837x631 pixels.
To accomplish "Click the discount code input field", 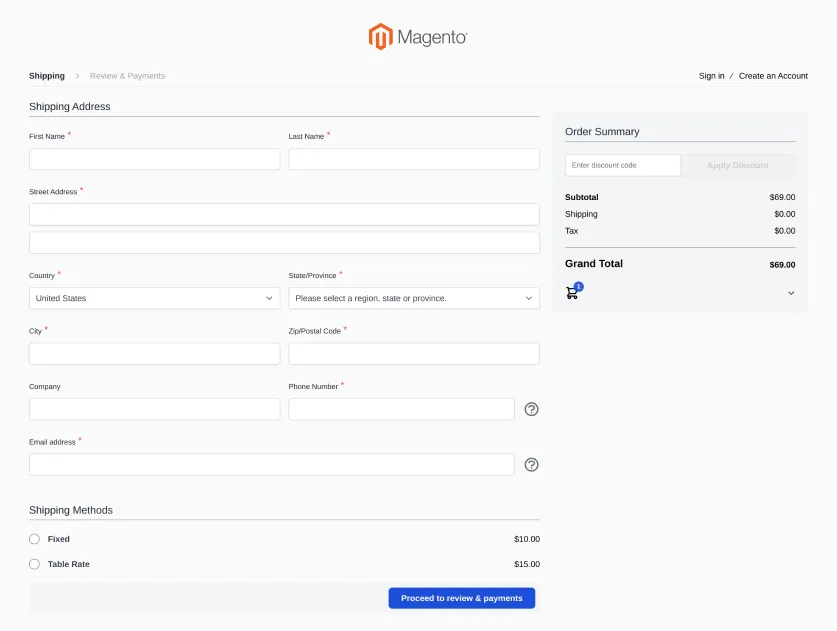I will pyautogui.click(x=622, y=165).
